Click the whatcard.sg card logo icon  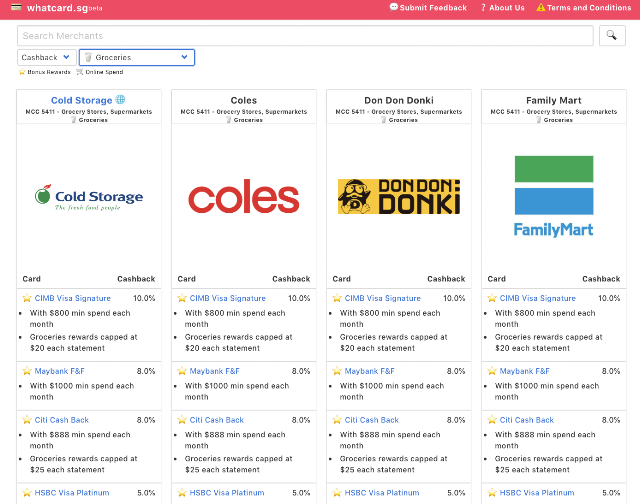(x=16, y=7)
